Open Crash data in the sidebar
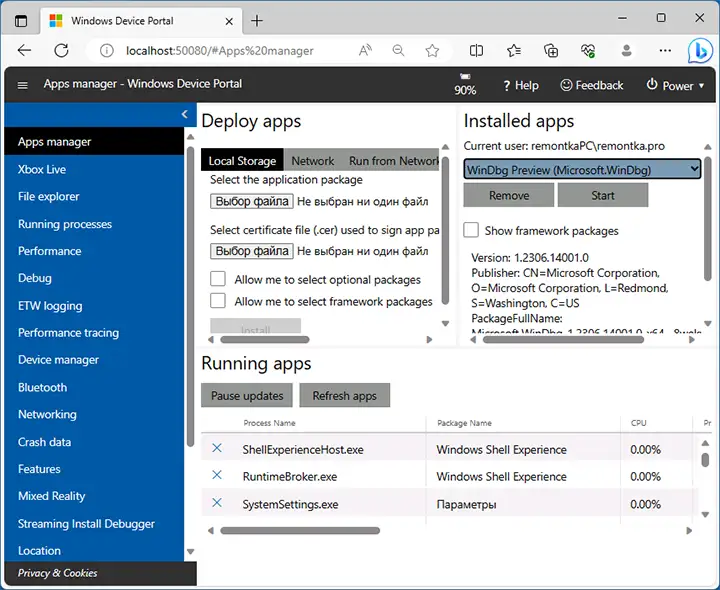 tap(94, 442)
